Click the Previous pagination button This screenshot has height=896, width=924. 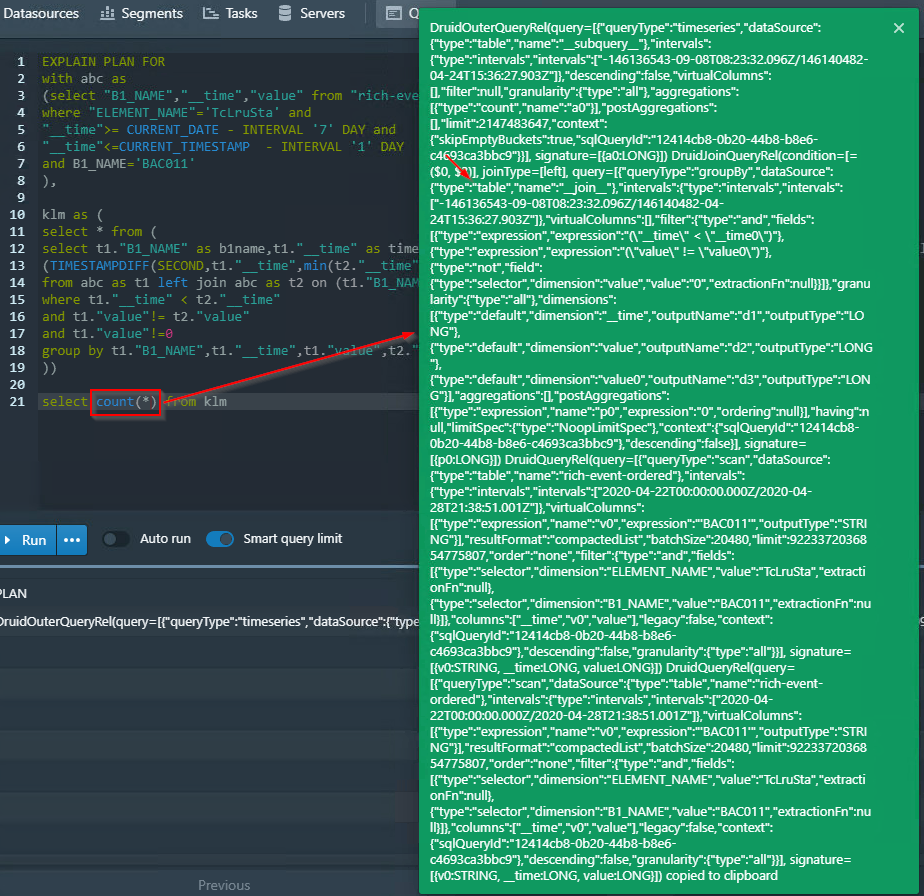pos(224,885)
